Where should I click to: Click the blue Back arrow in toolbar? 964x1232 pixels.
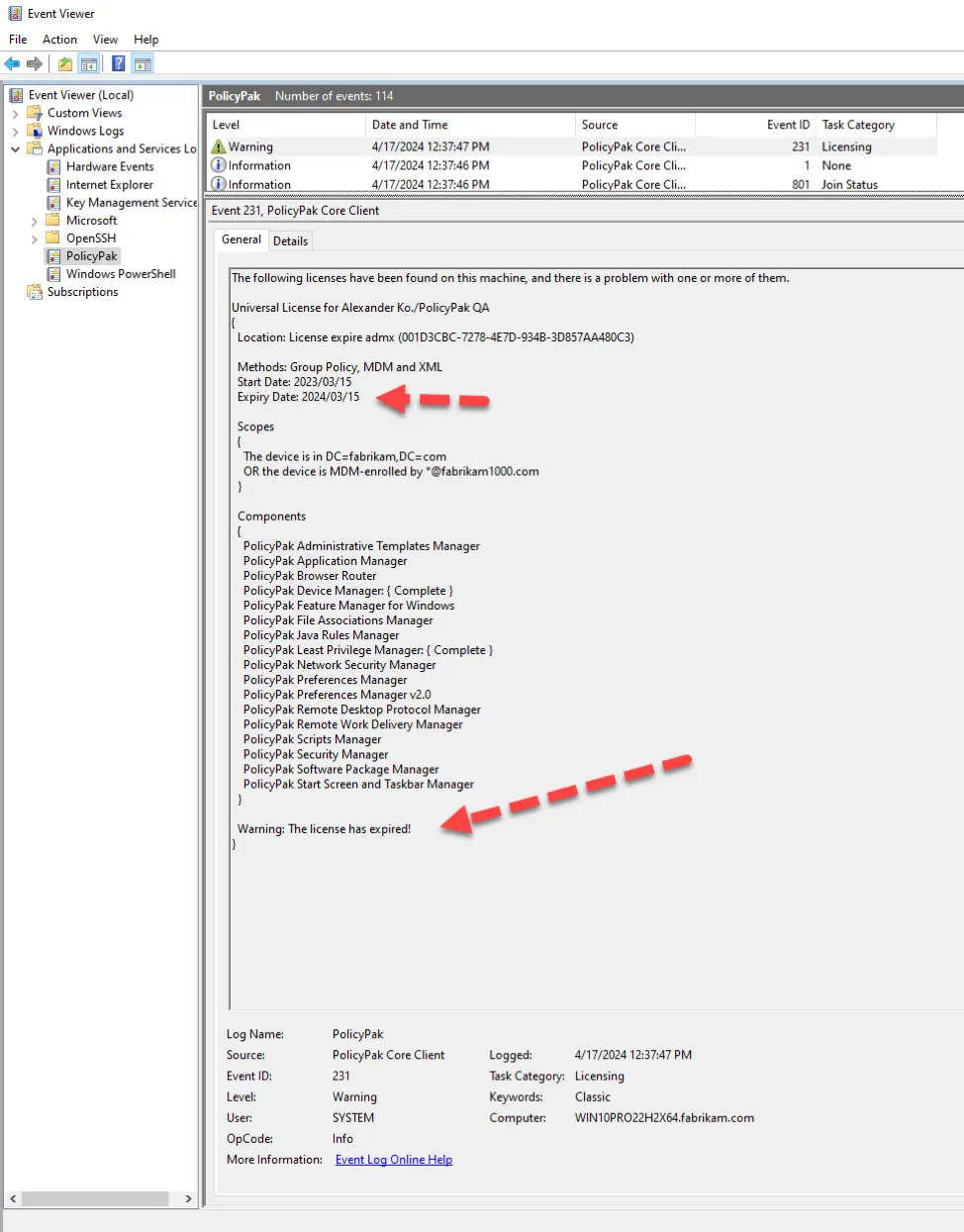tap(12, 64)
